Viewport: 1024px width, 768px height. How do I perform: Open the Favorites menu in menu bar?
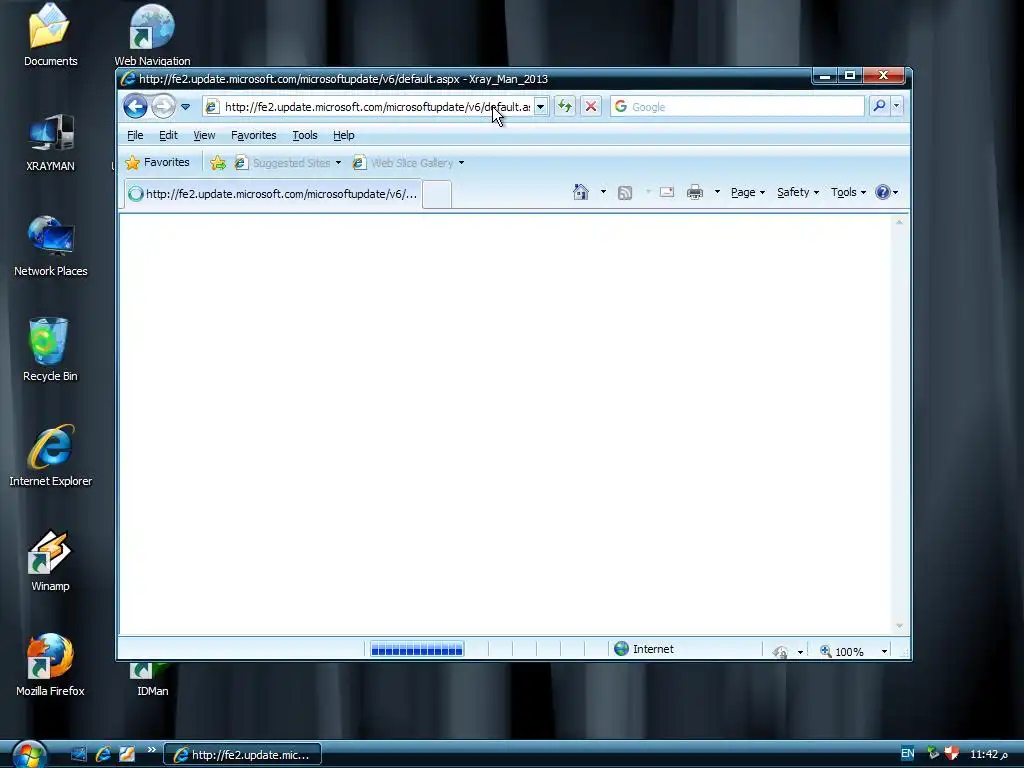253,135
